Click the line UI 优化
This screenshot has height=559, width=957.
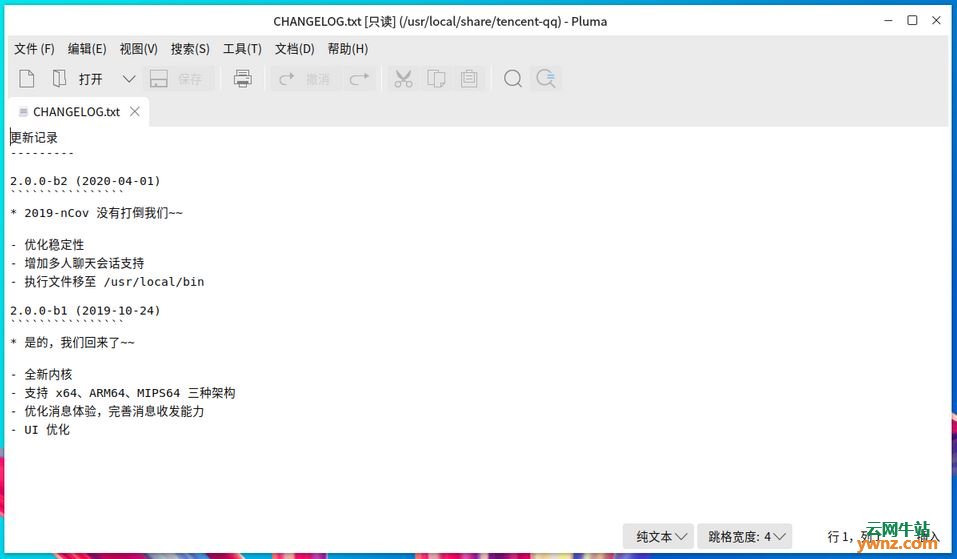pos(40,429)
